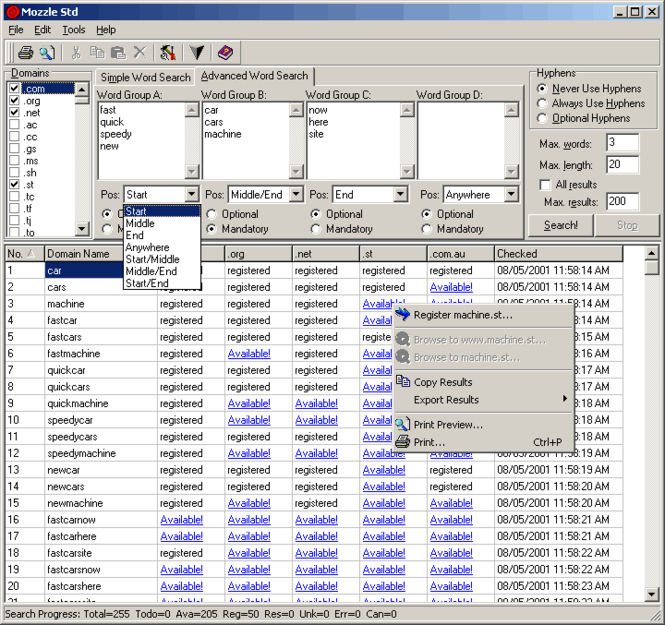
Task: Click the results list vertical scrollbar down arrow
Action: click(x=652, y=595)
